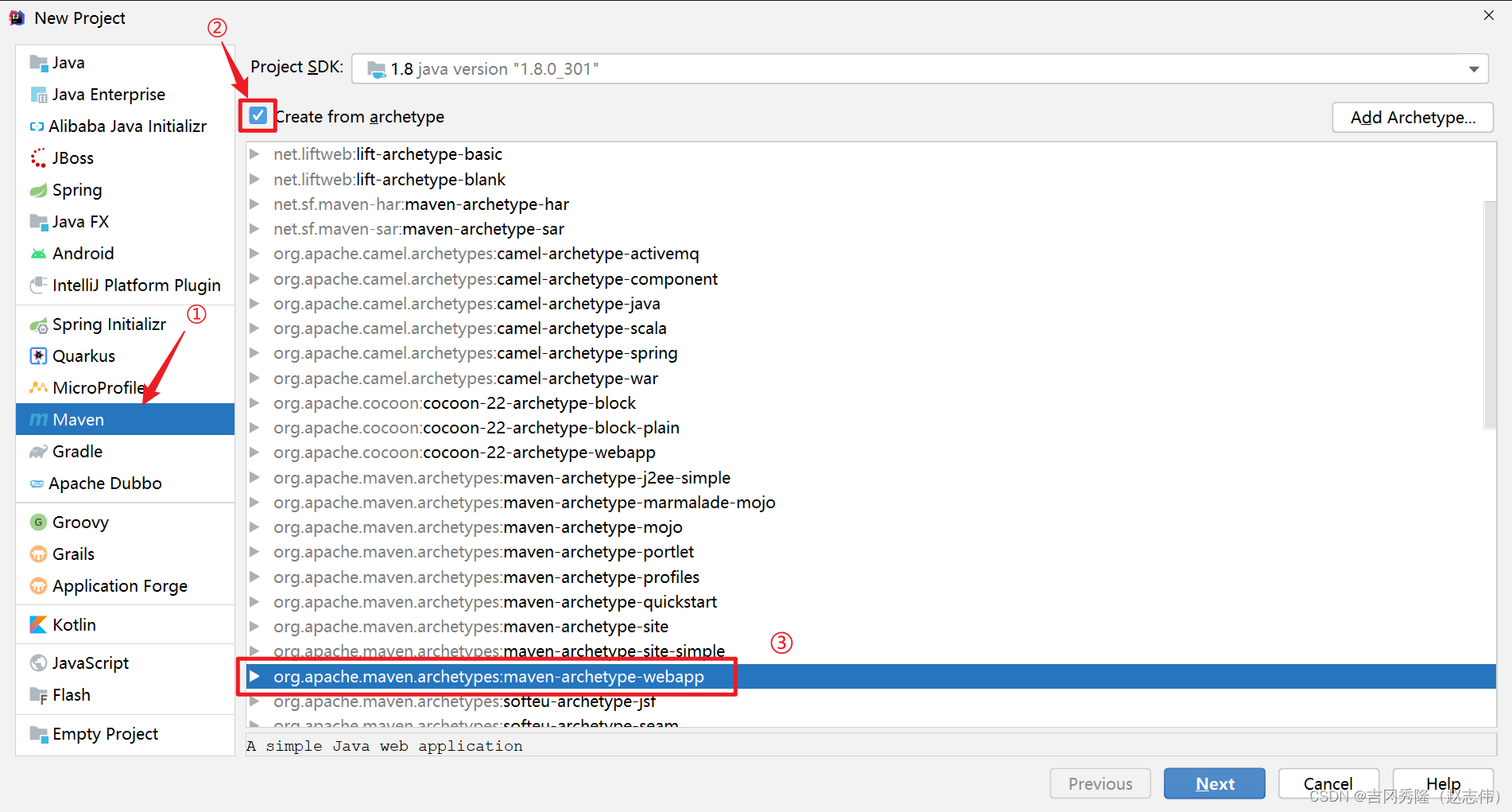Click the Java FX folder icon
Image resolution: width=1512 pixels, height=812 pixels.
pyautogui.click(x=38, y=222)
